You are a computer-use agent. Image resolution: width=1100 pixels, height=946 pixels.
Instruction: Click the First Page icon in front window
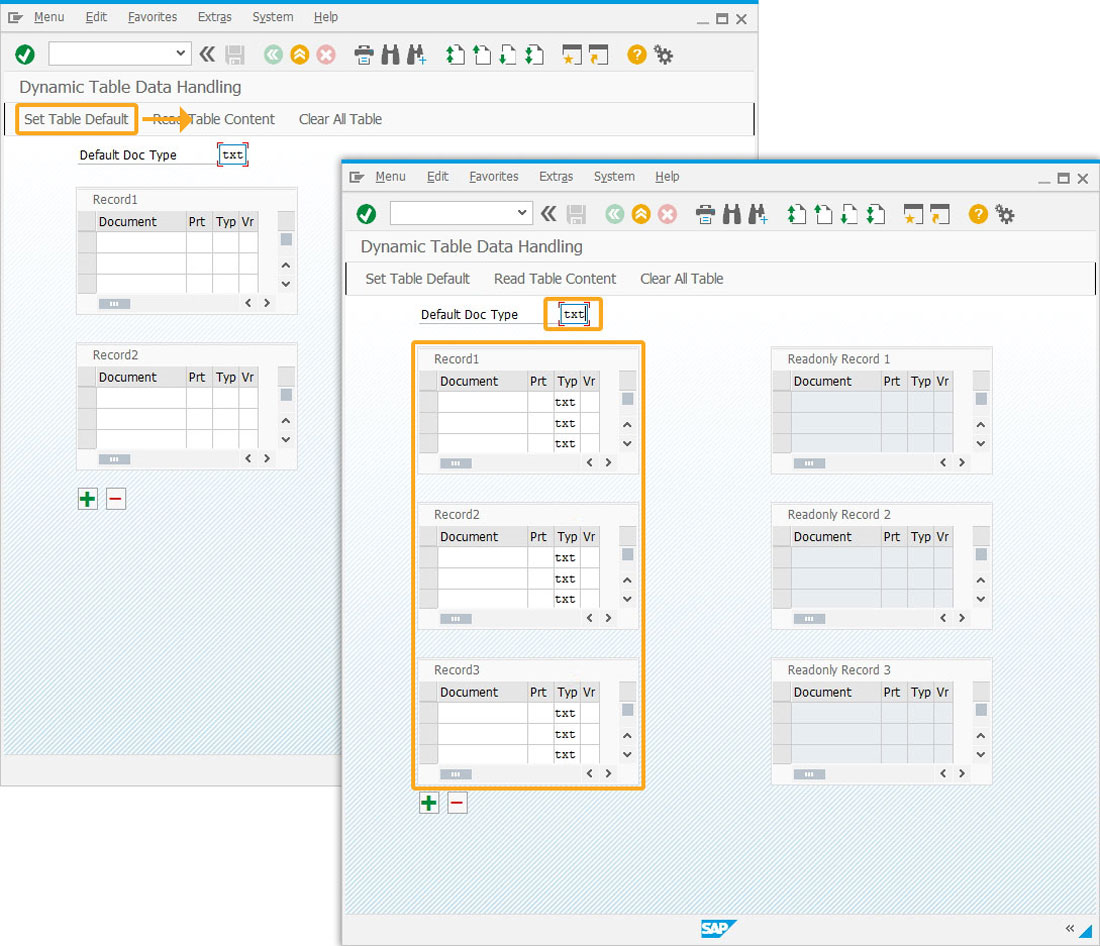[796, 214]
